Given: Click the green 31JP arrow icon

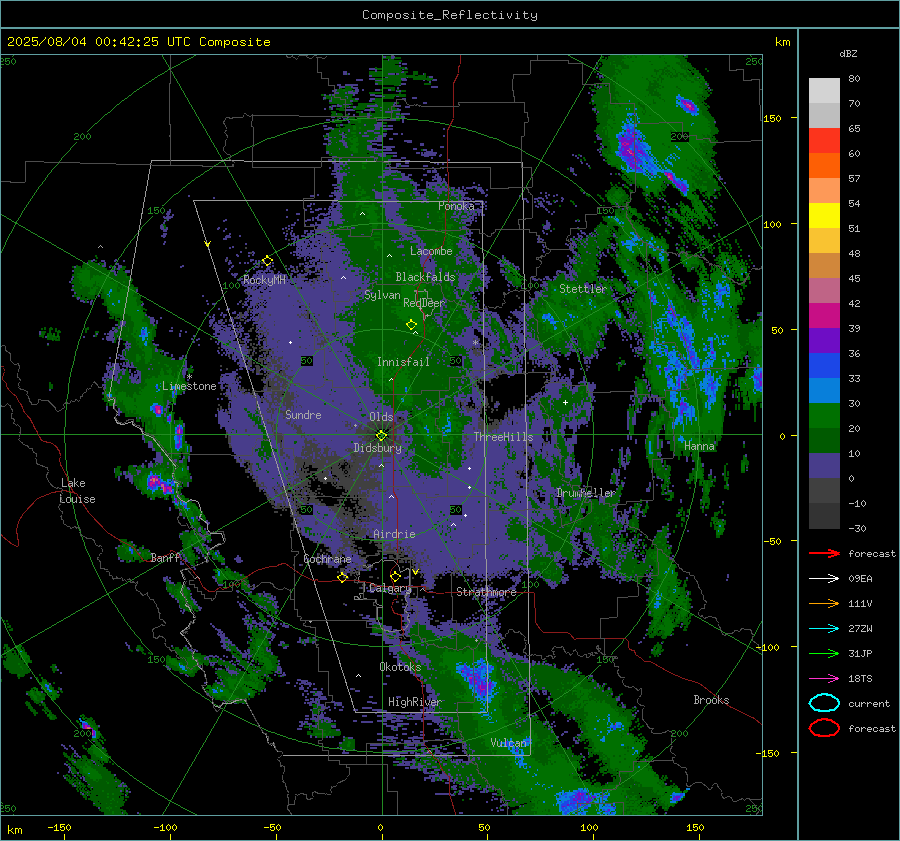Looking at the screenshot, I should [x=824, y=653].
